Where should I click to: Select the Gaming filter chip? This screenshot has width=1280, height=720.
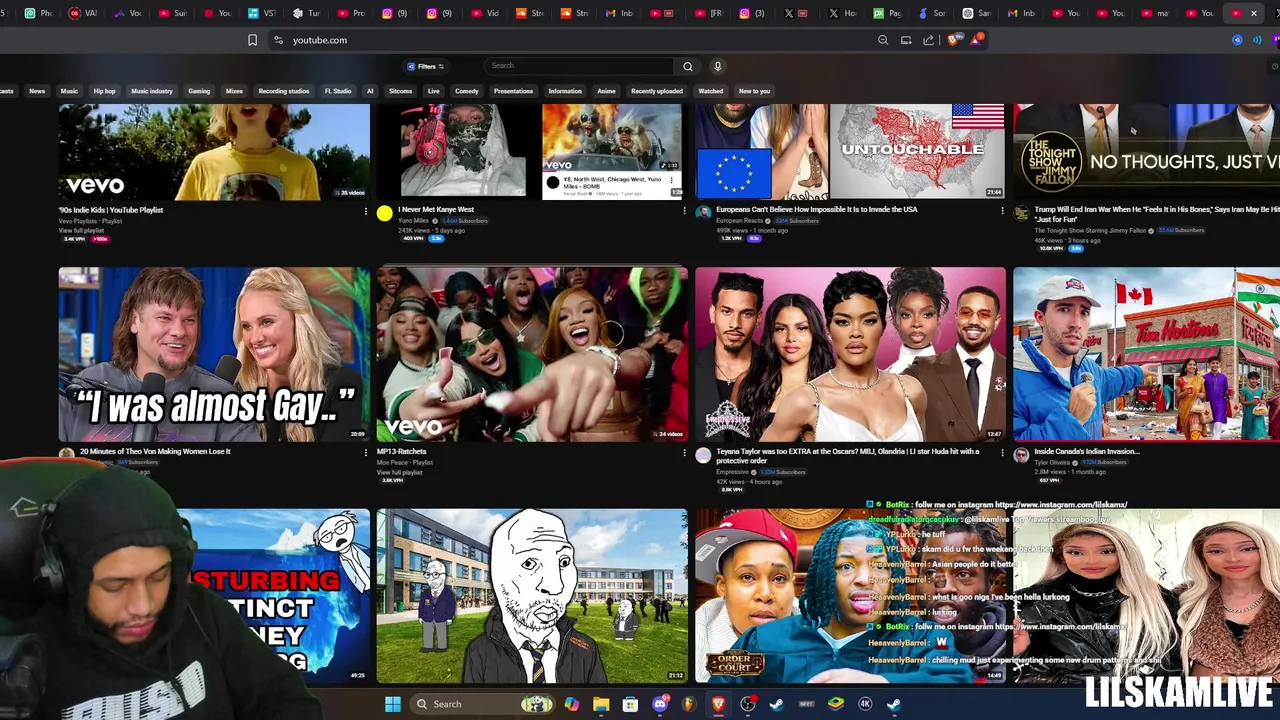point(199,91)
